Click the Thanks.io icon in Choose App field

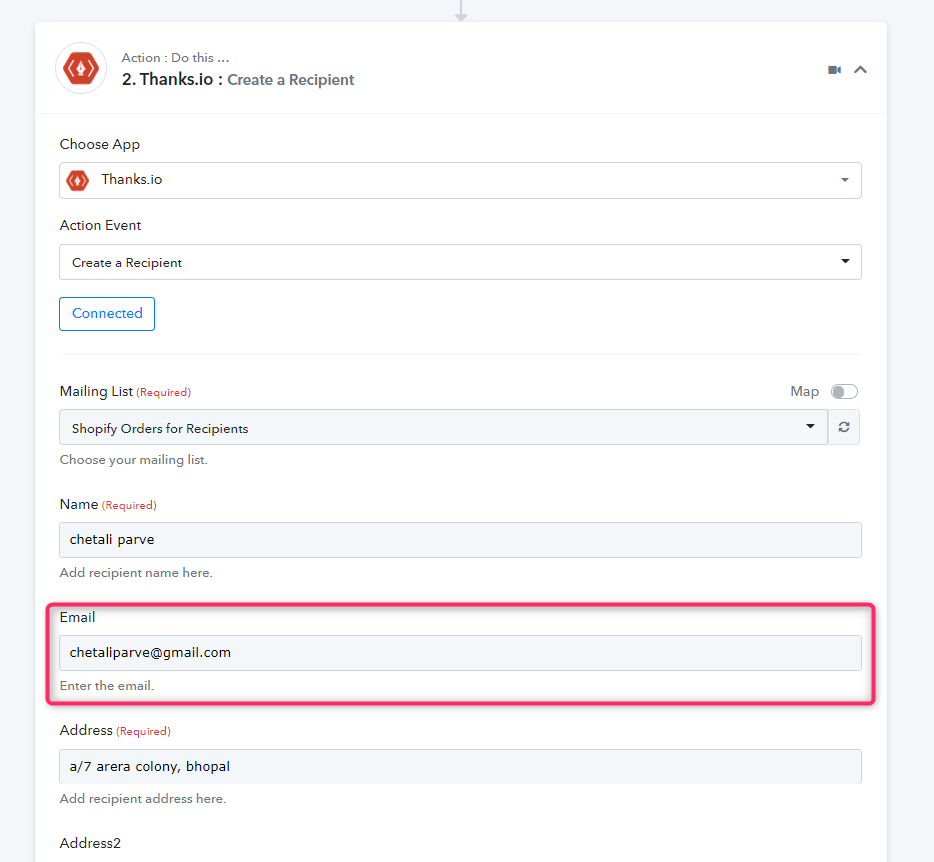coord(77,180)
